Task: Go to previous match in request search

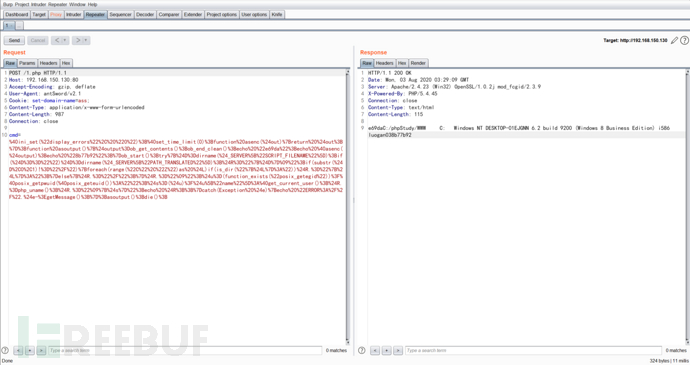Action: [18, 350]
